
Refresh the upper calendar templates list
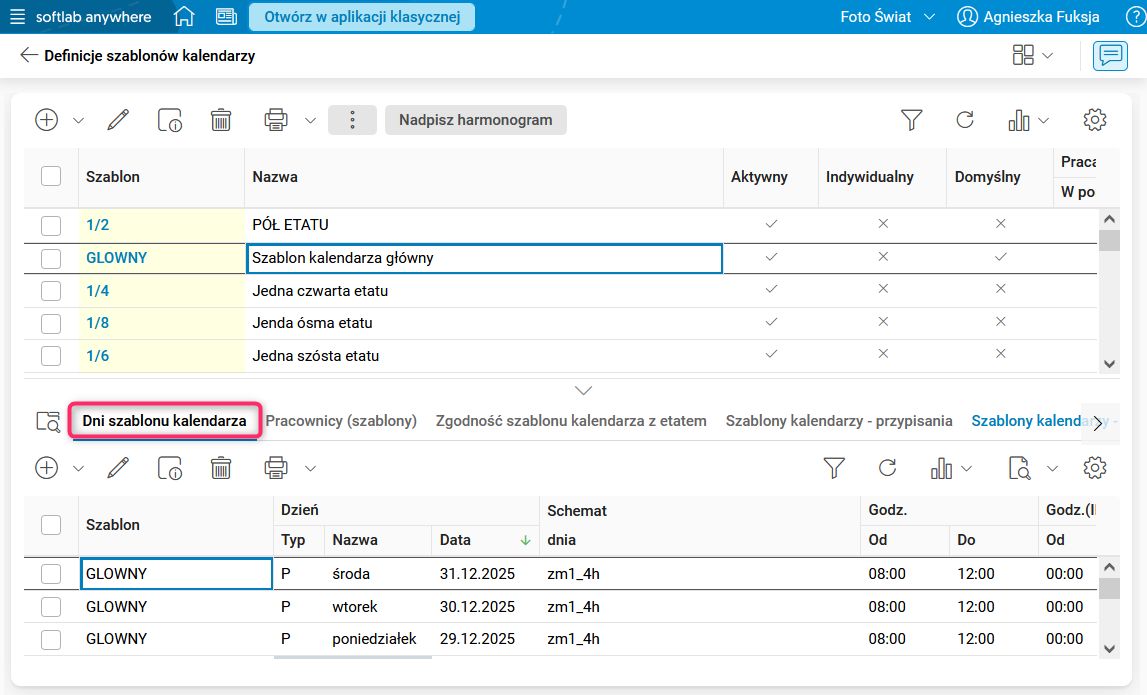point(965,120)
